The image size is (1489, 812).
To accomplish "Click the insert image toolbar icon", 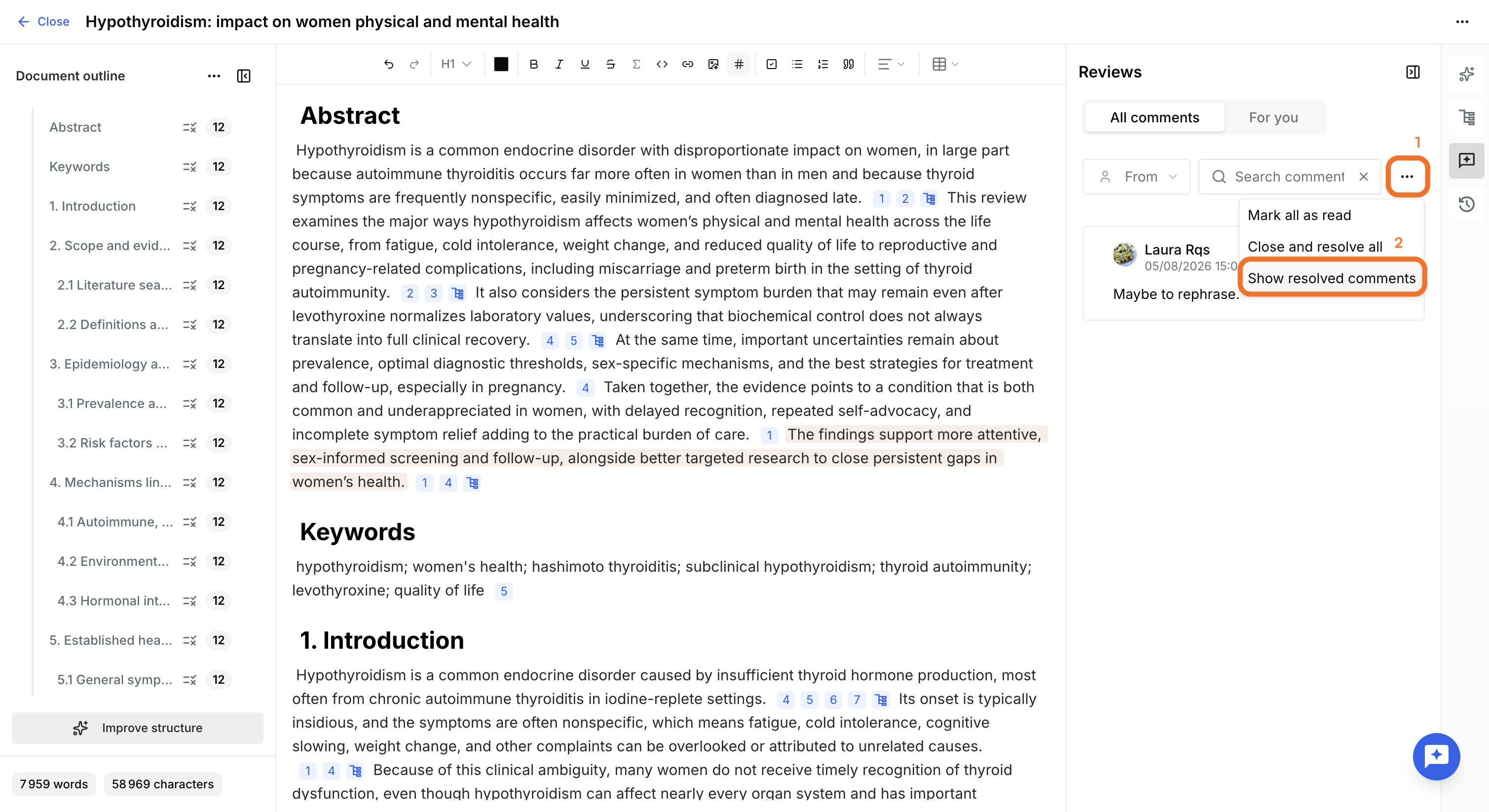I will point(713,64).
